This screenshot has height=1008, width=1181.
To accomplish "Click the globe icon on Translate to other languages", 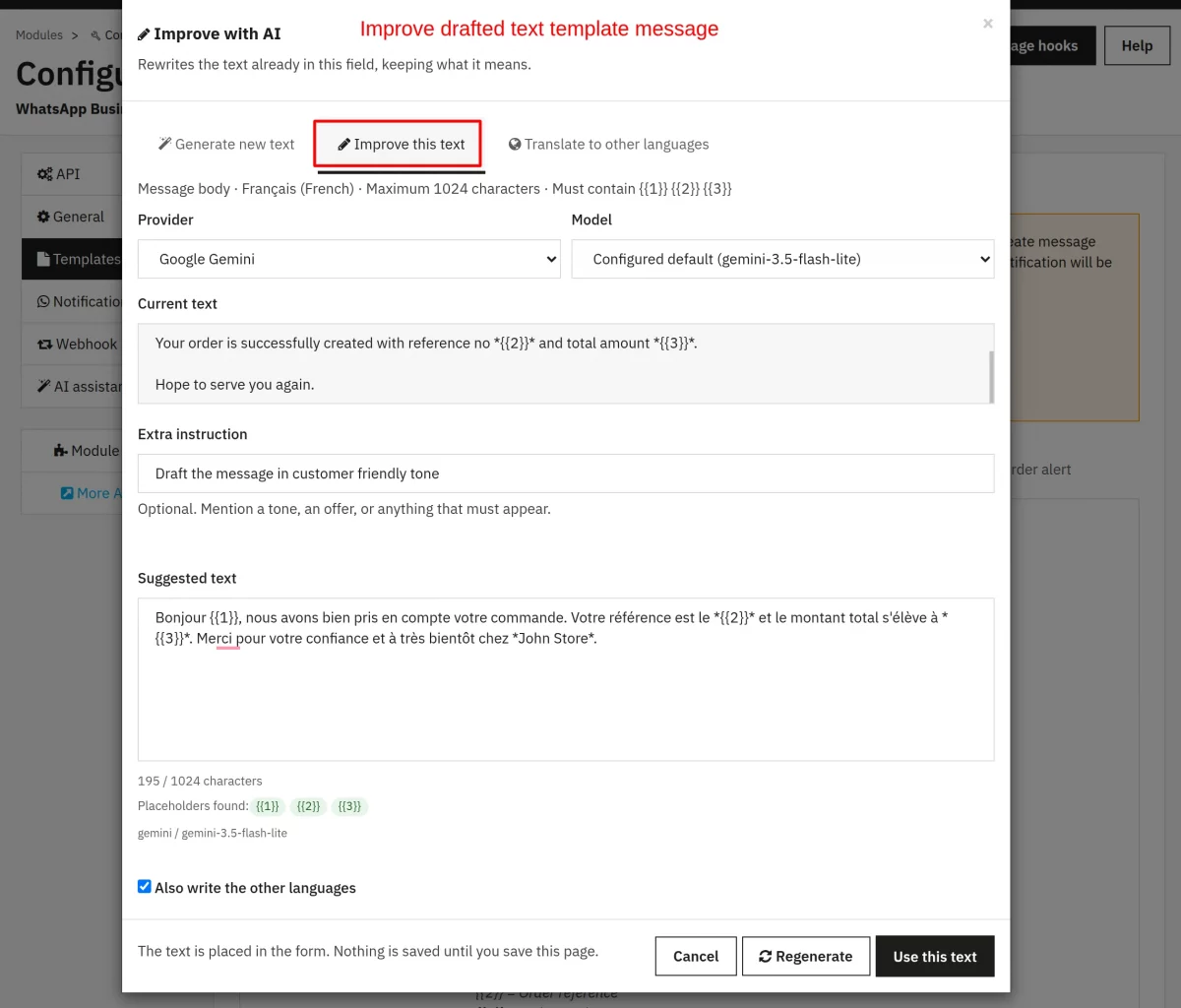I will click(515, 144).
